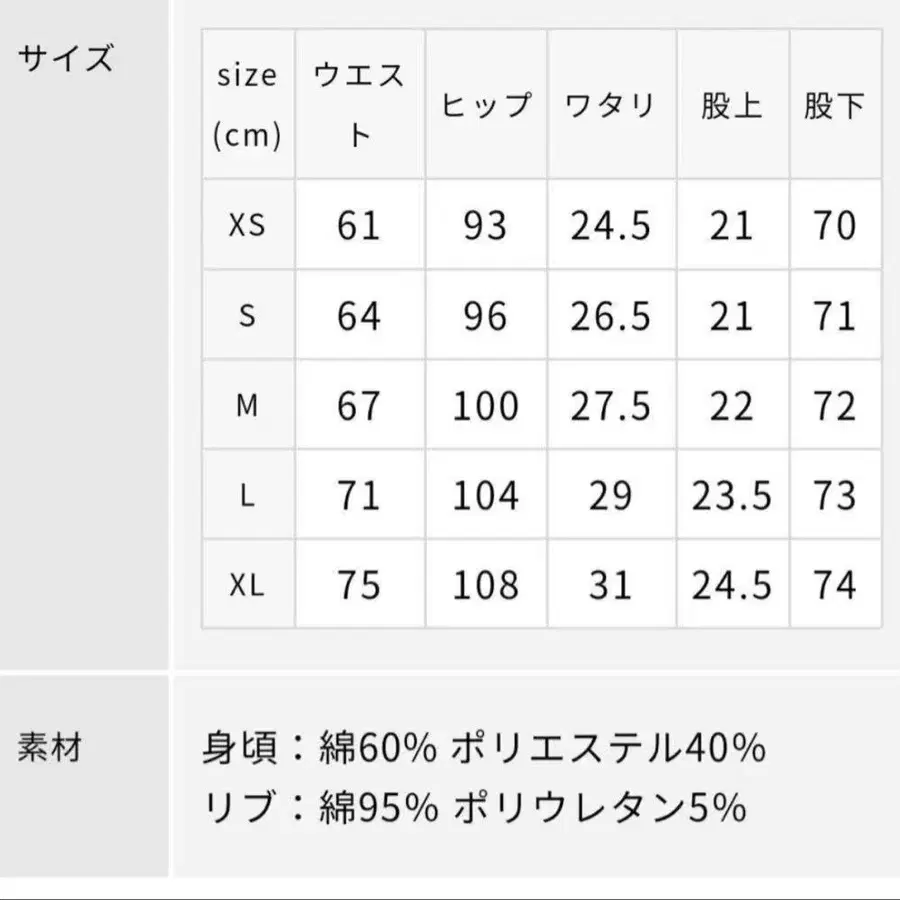Select the XL 股下 value 74
900x900 pixels.
(x=834, y=585)
